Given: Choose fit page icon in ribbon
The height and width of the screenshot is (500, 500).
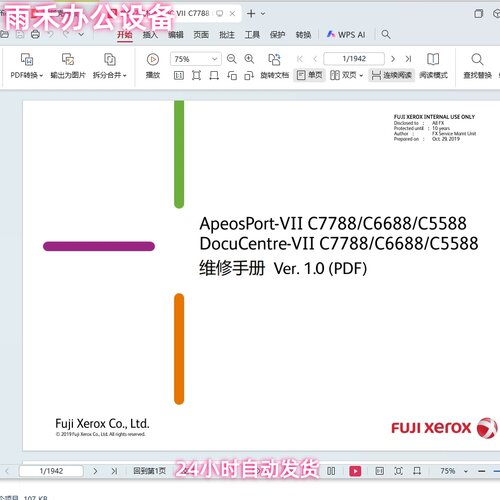Looking at the screenshot, I should 196,76.
